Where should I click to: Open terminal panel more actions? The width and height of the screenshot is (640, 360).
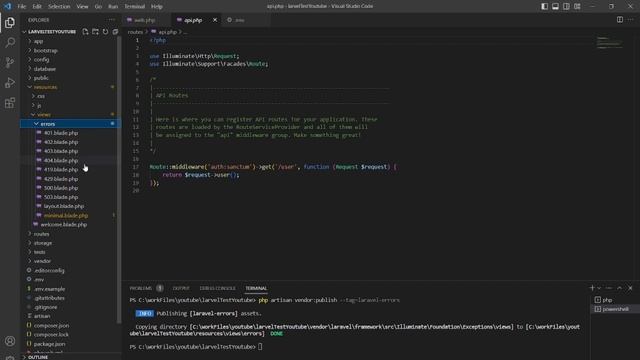coord(609,288)
